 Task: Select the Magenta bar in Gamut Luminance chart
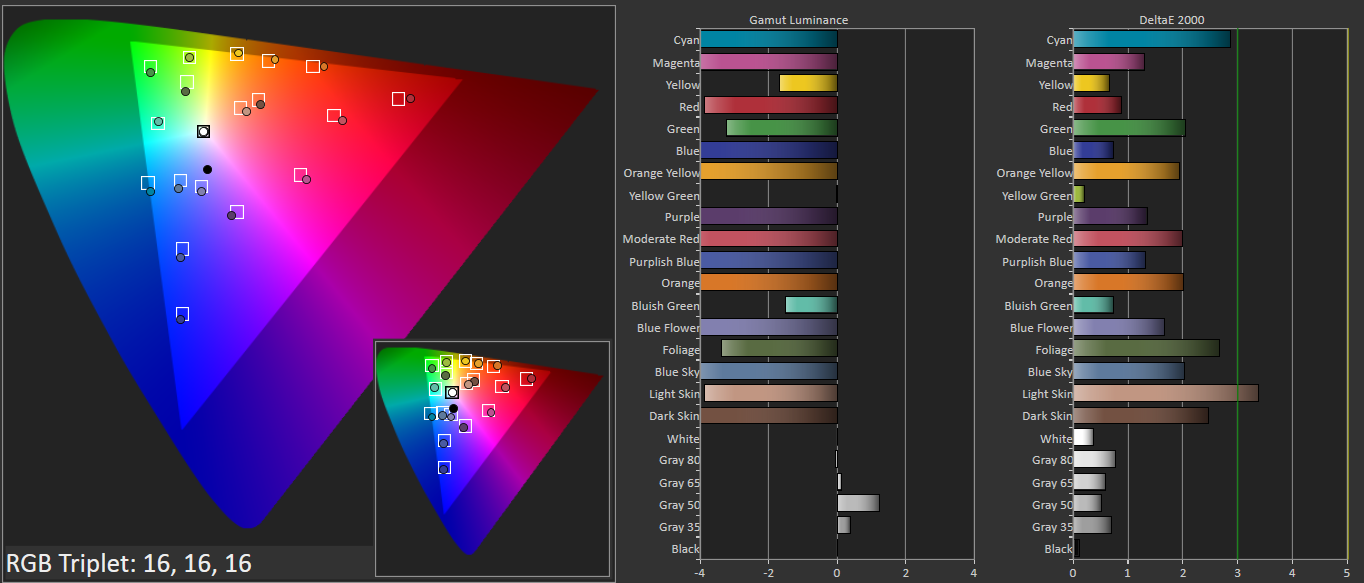(769, 62)
